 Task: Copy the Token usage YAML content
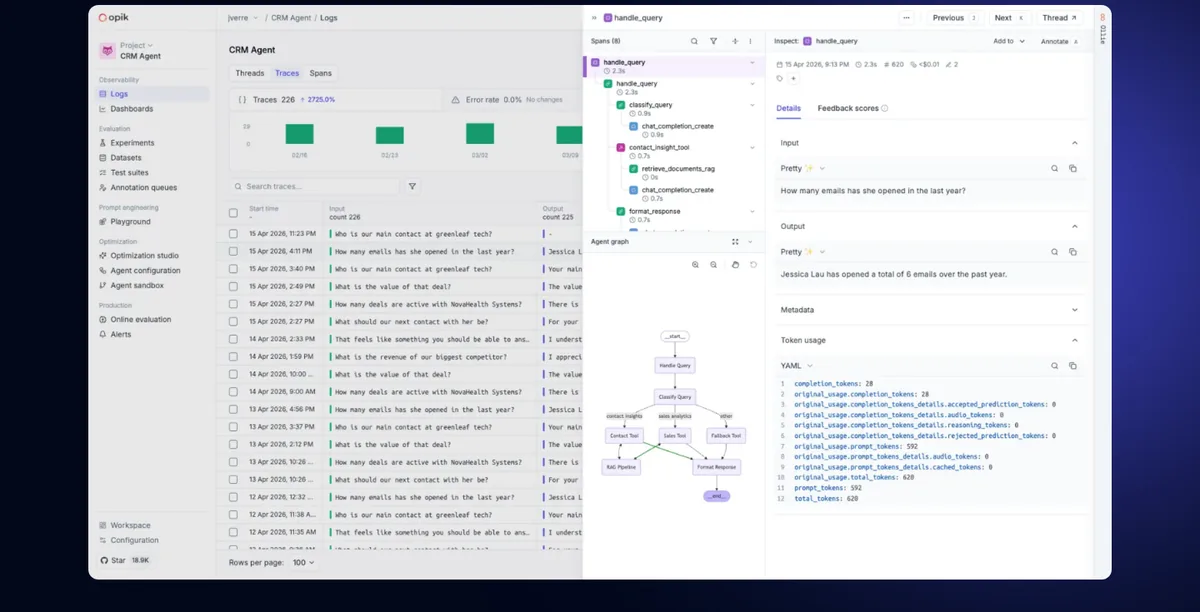(1073, 366)
